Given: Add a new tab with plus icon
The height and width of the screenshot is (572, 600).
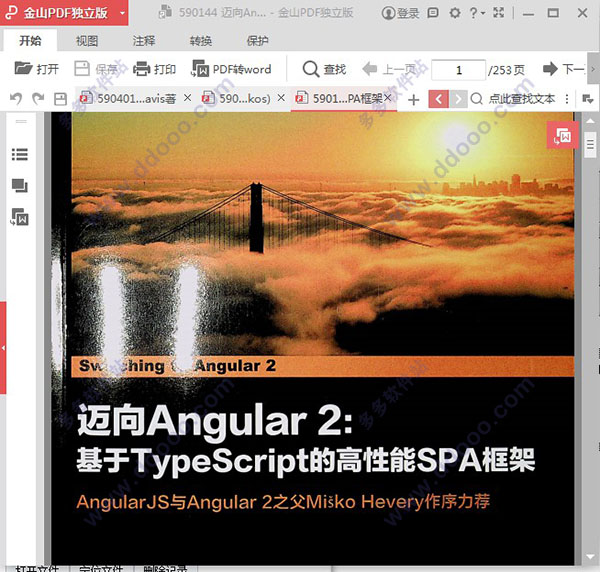Looking at the screenshot, I should pyautogui.click(x=414, y=100).
